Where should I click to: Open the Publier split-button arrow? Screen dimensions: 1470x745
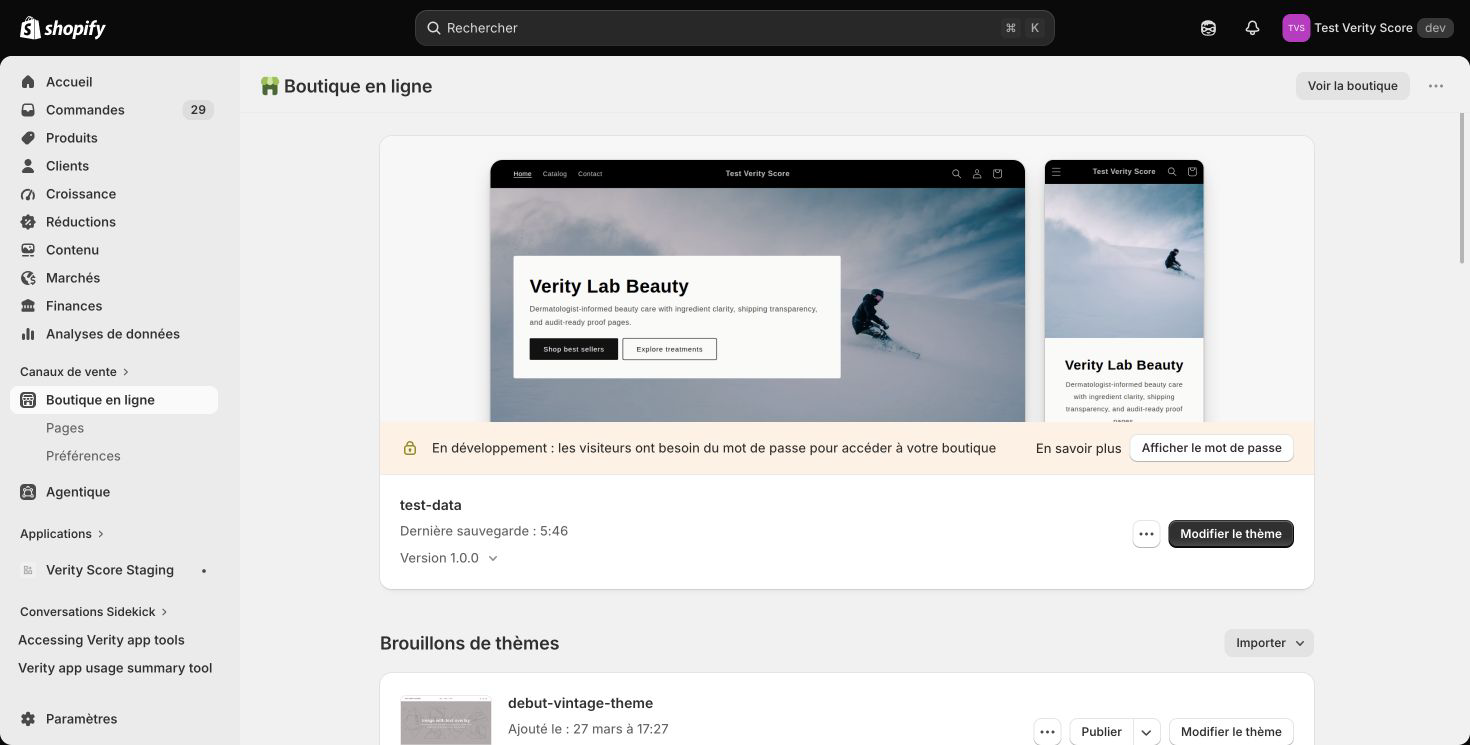[x=1146, y=732]
